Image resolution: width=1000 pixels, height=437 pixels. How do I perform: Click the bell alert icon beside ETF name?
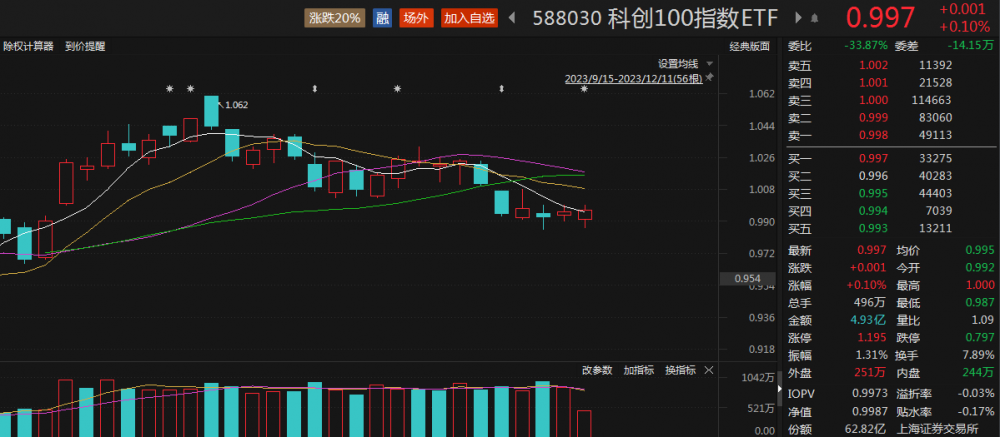tap(815, 18)
